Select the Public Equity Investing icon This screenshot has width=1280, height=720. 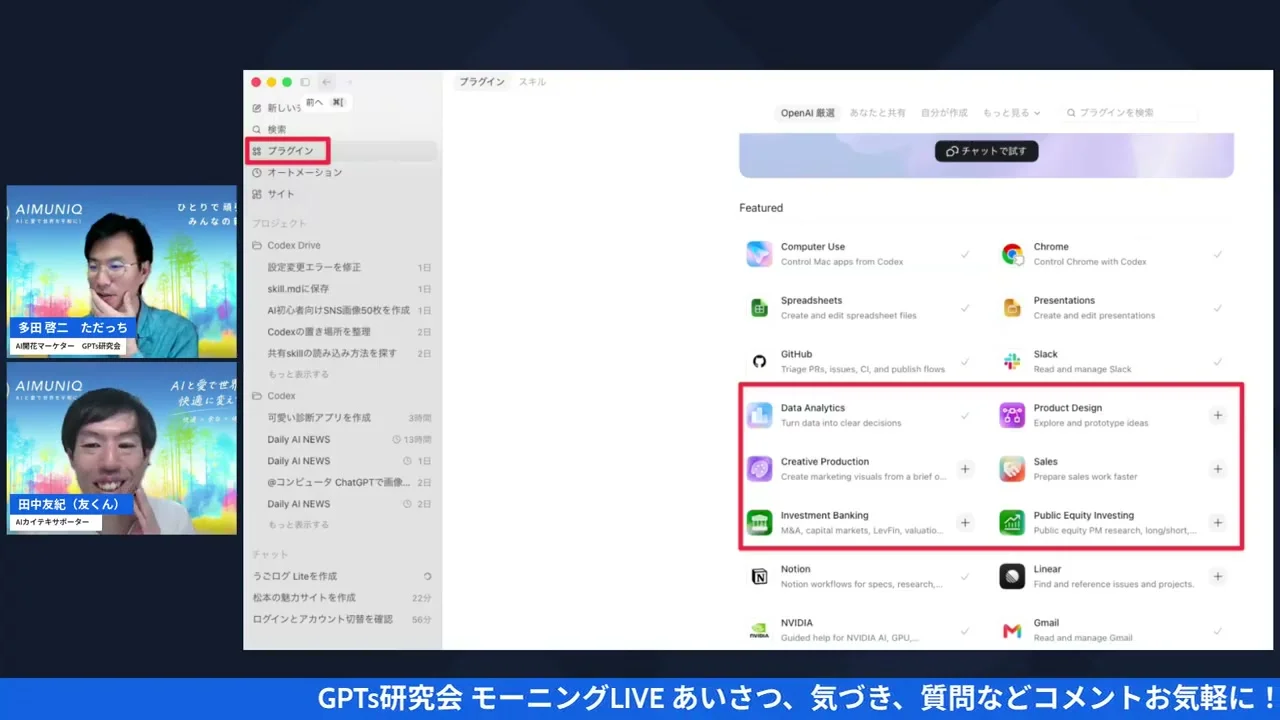pos(1012,522)
